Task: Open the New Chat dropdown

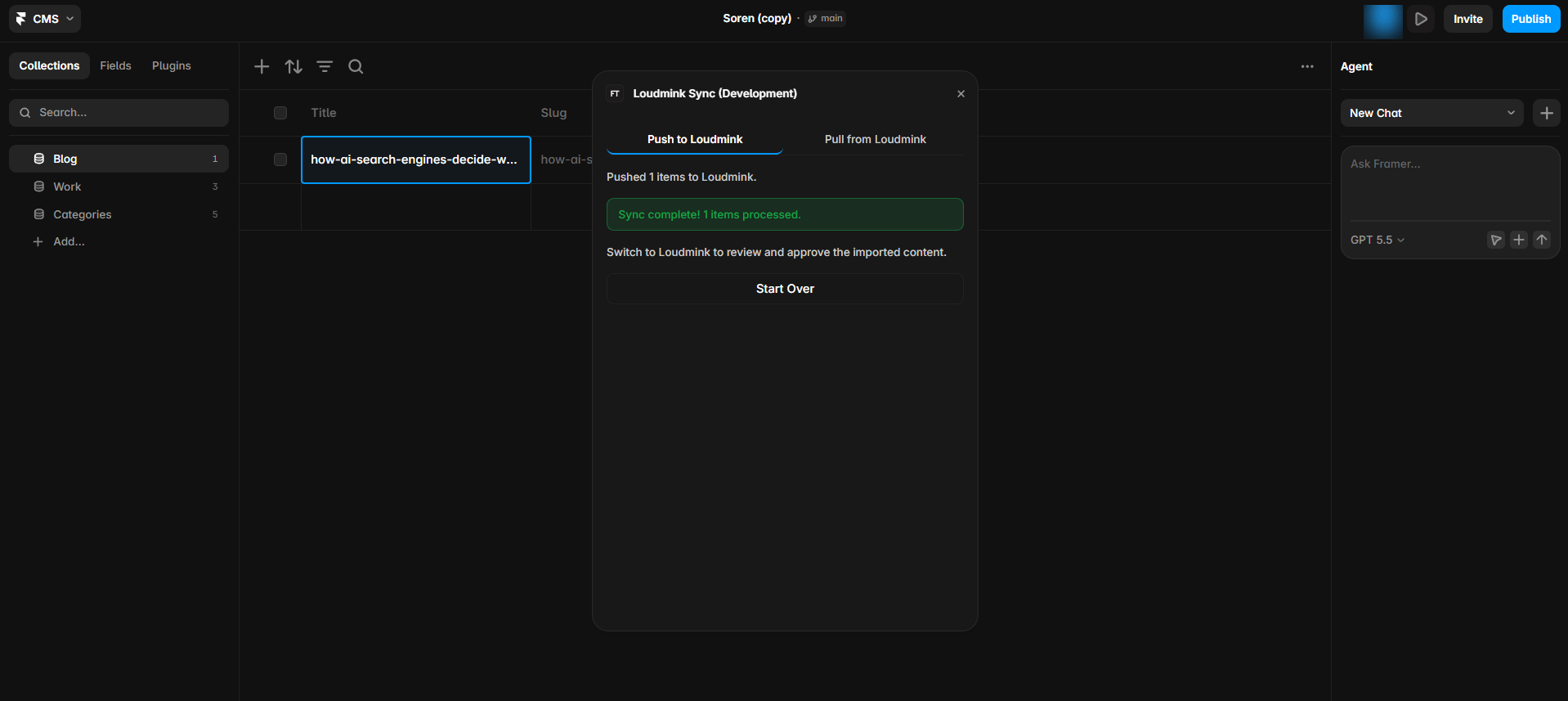Action: pos(1431,113)
